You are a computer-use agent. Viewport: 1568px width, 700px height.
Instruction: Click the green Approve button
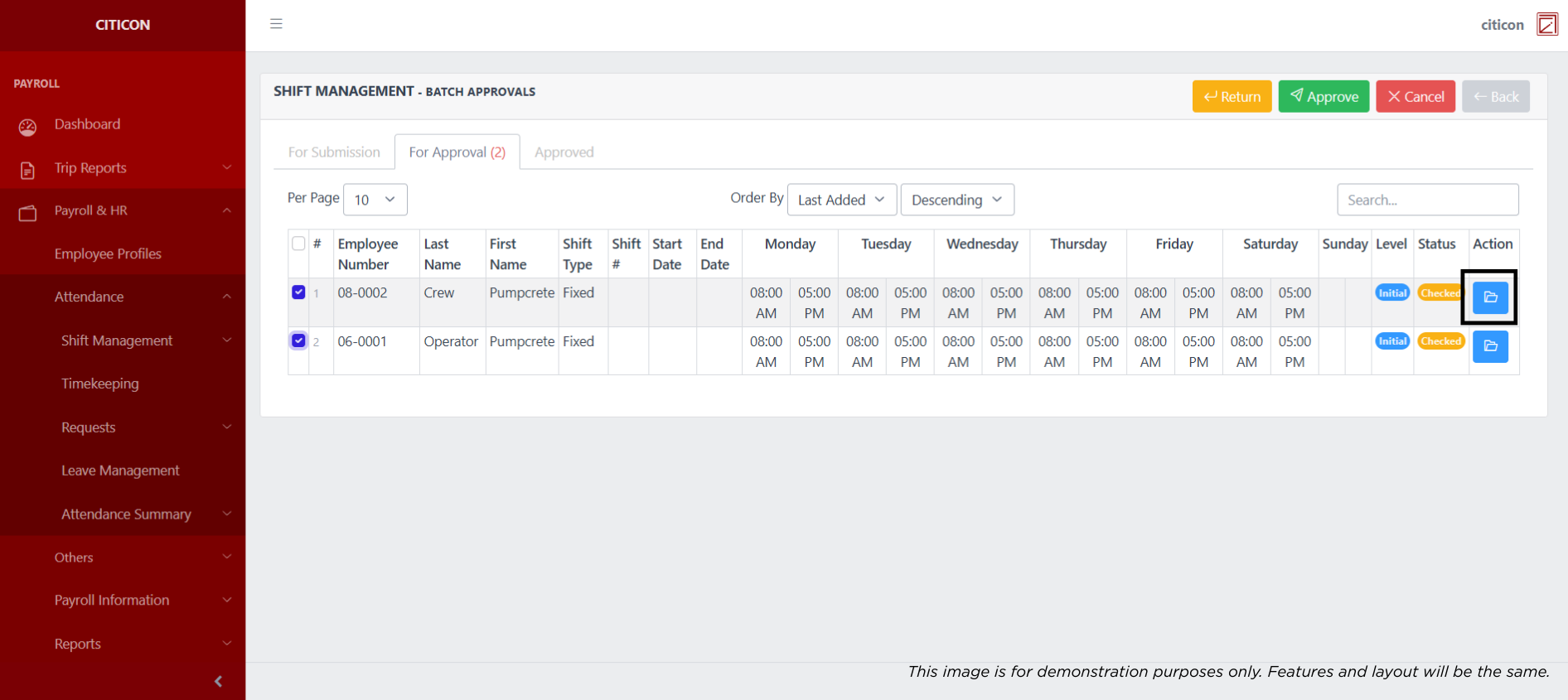[1323, 97]
